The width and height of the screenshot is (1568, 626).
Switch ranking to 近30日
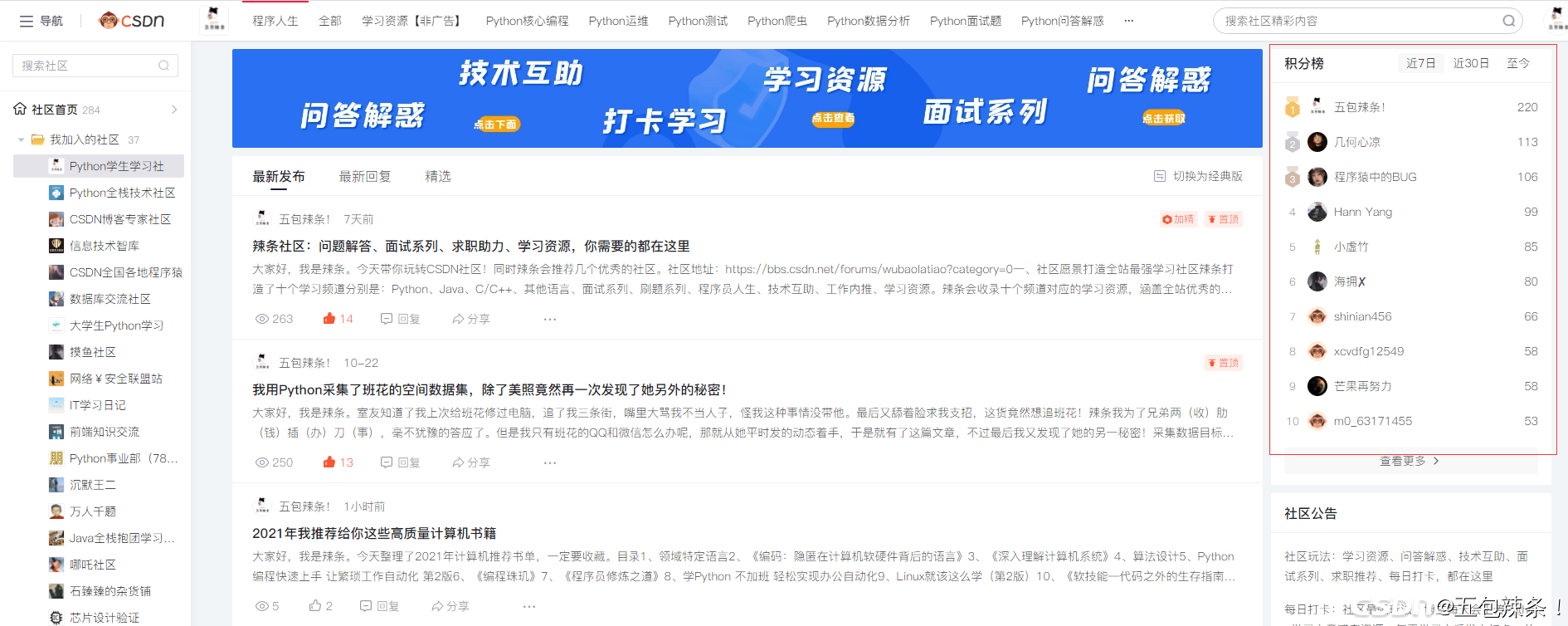1471,63
